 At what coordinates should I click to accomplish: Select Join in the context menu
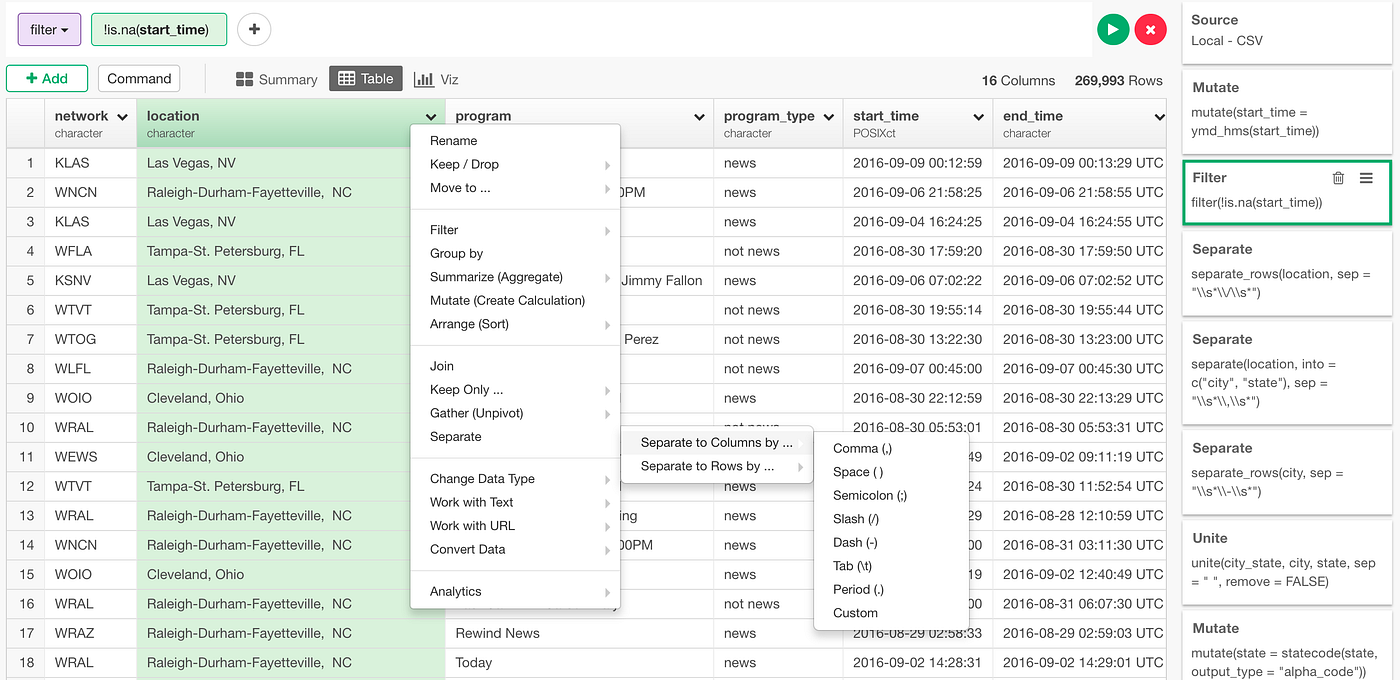(515, 366)
